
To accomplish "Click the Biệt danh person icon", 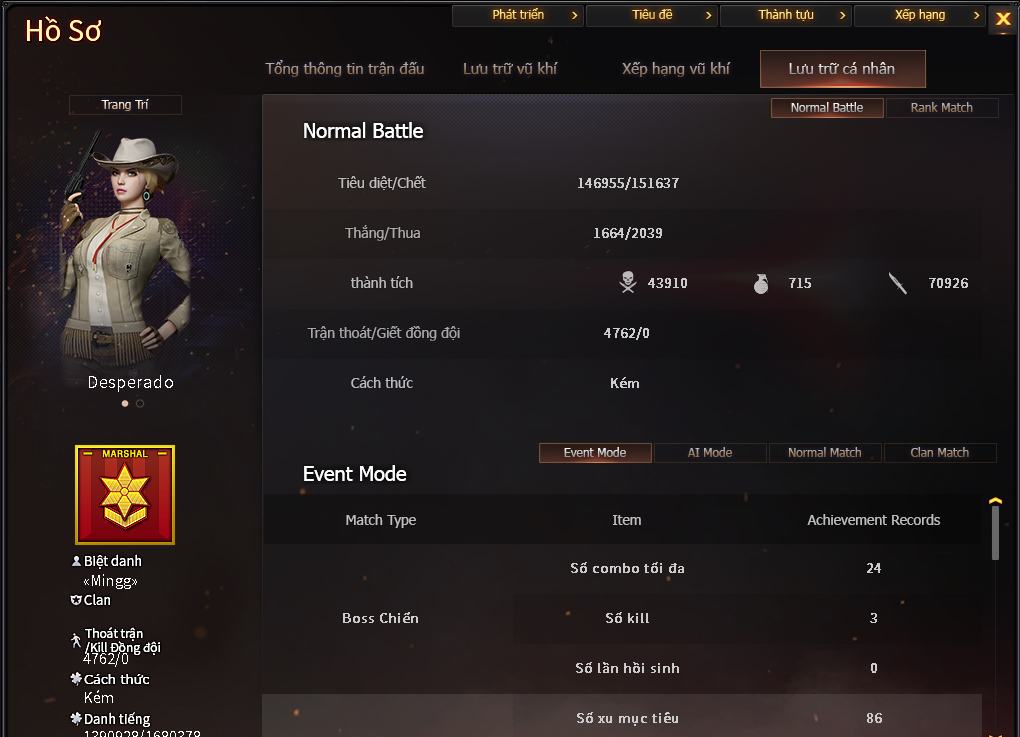I will click(x=76, y=561).
